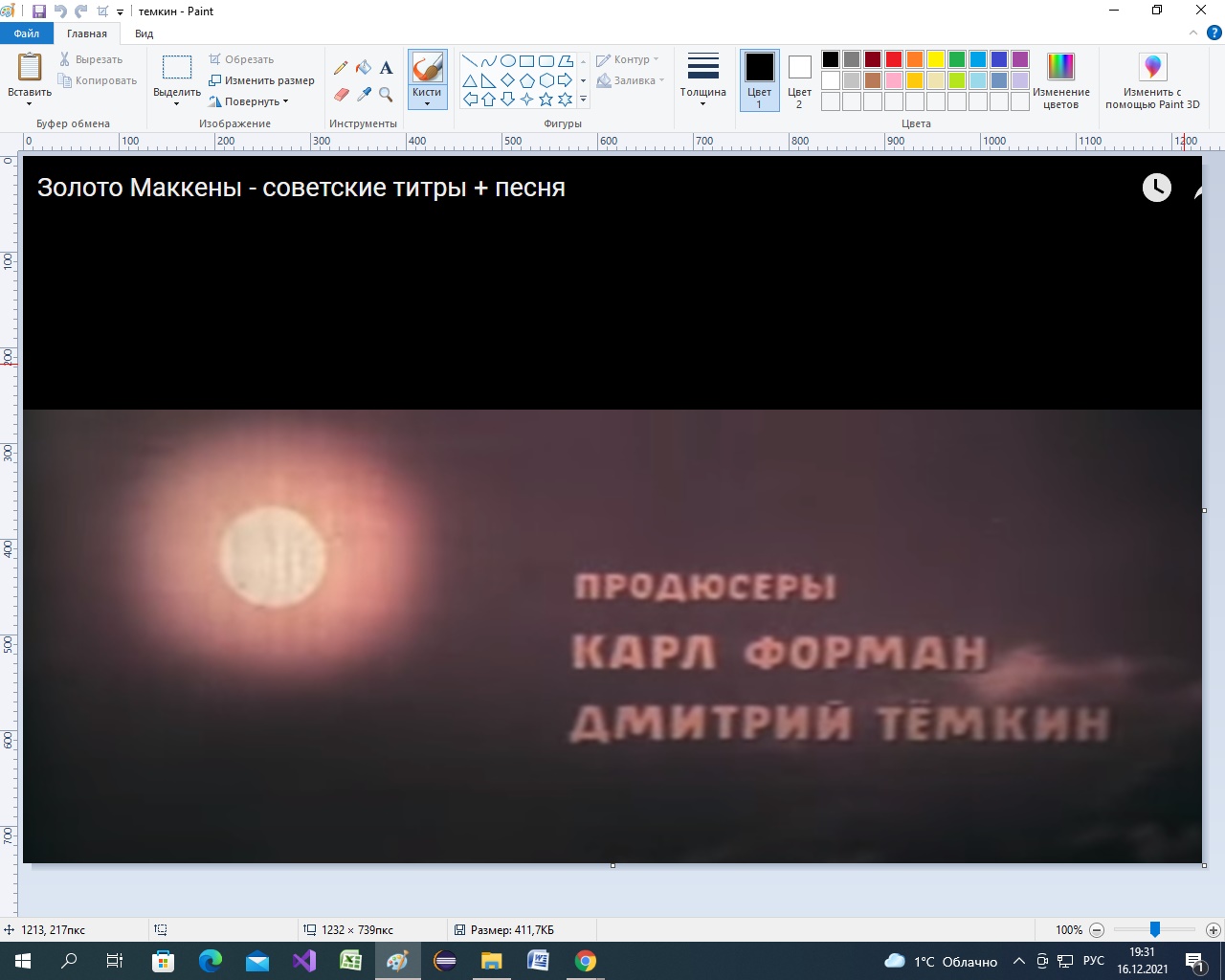Expand the full shapes gallery list

(x=583, y=100)
